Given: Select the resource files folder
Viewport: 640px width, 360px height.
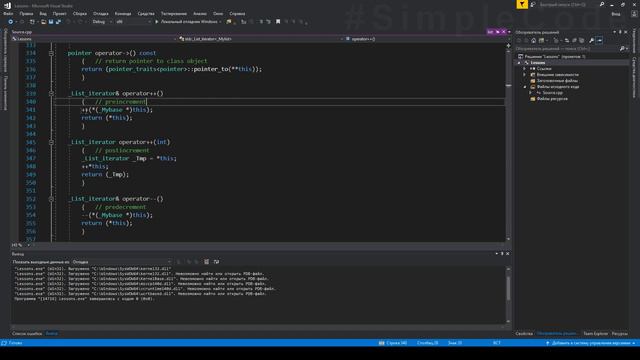Looking at the screenshot, I should pos(549,99).
